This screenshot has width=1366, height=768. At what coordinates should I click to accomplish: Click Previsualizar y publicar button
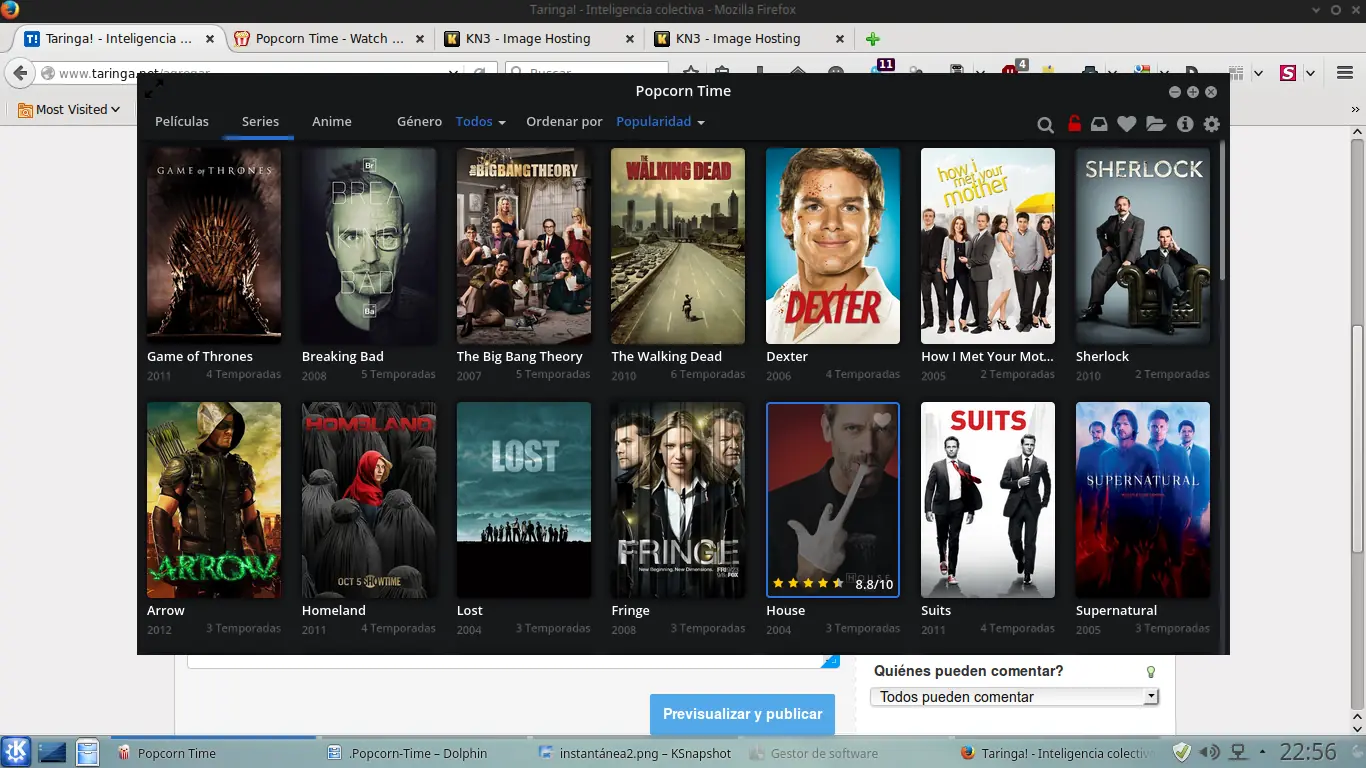[x=742, y=714]
